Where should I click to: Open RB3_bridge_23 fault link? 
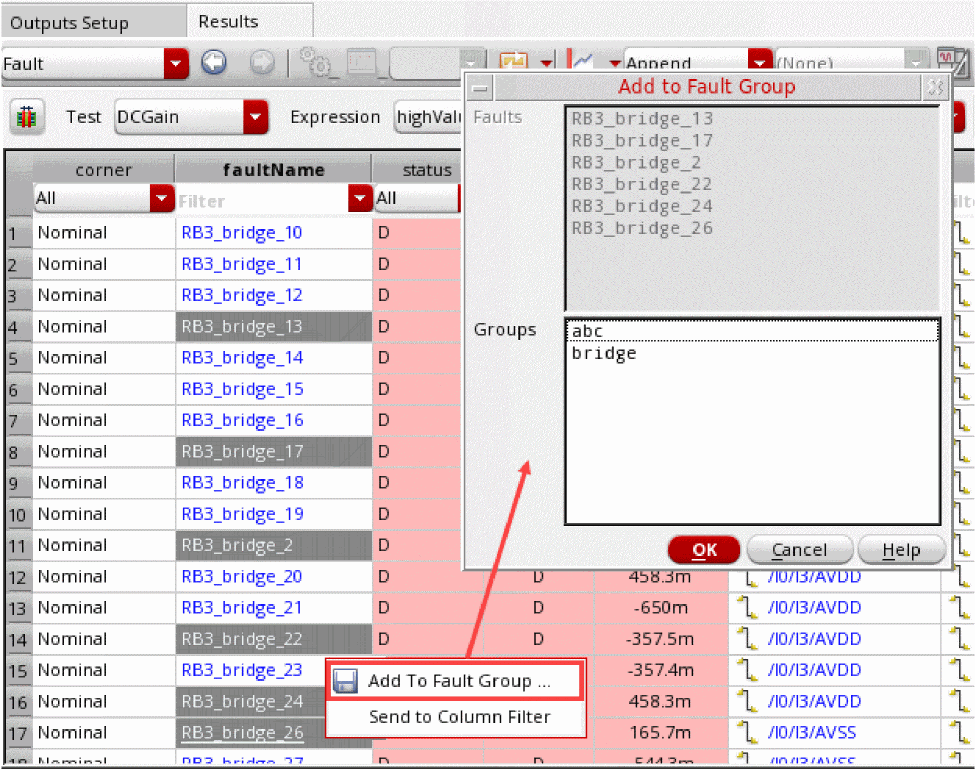(x=241, y=670)
